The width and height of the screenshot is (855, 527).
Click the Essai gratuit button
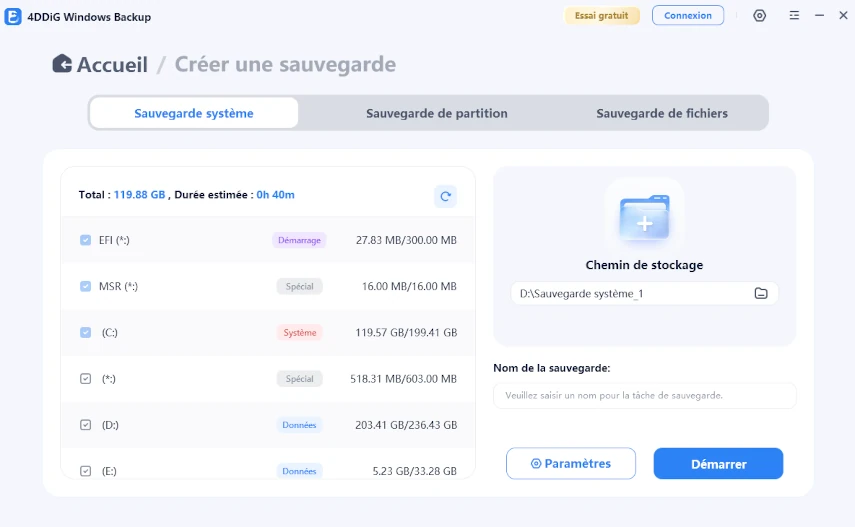tap(601, 16)
